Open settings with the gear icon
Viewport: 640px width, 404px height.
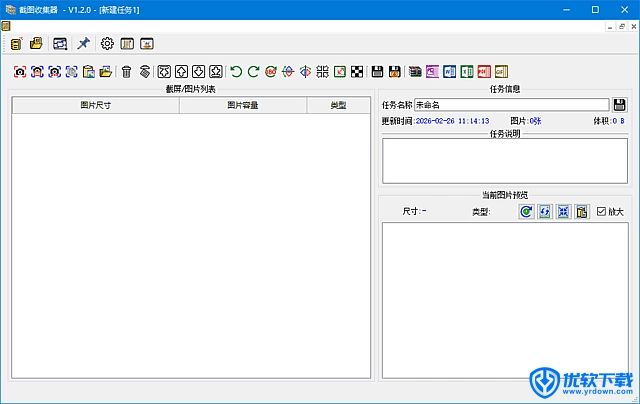pos(108,44)
